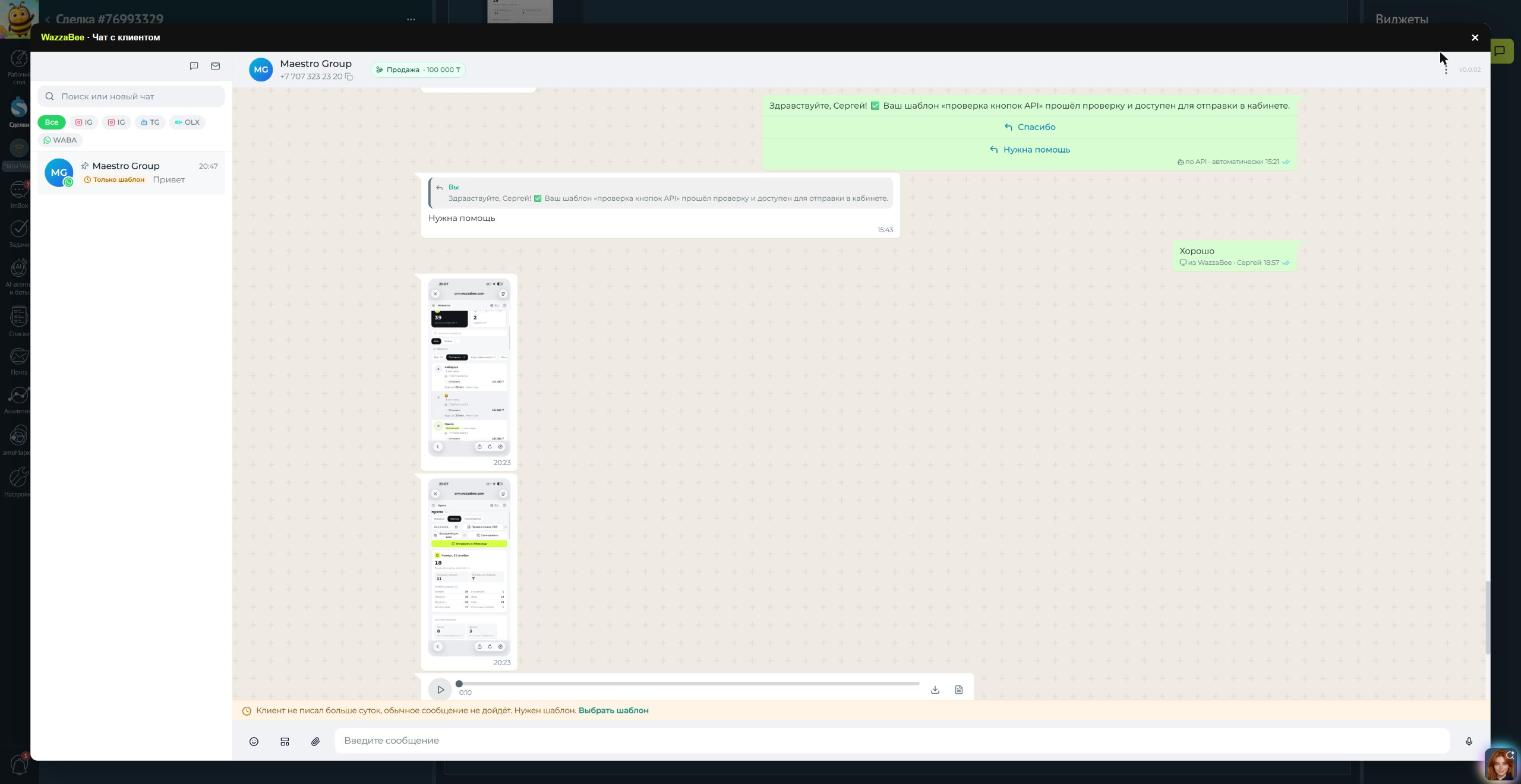1521x784 pixels.
Task: Focus the Поиск или новый чат search field
Action: (131, 96)
